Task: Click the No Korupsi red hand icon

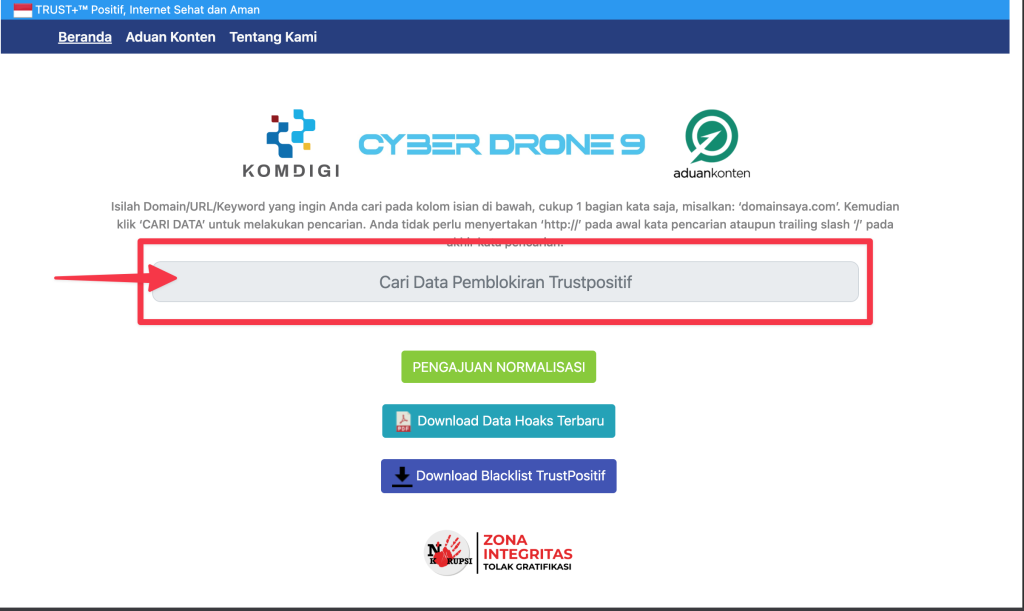Action: coord(447,552)
